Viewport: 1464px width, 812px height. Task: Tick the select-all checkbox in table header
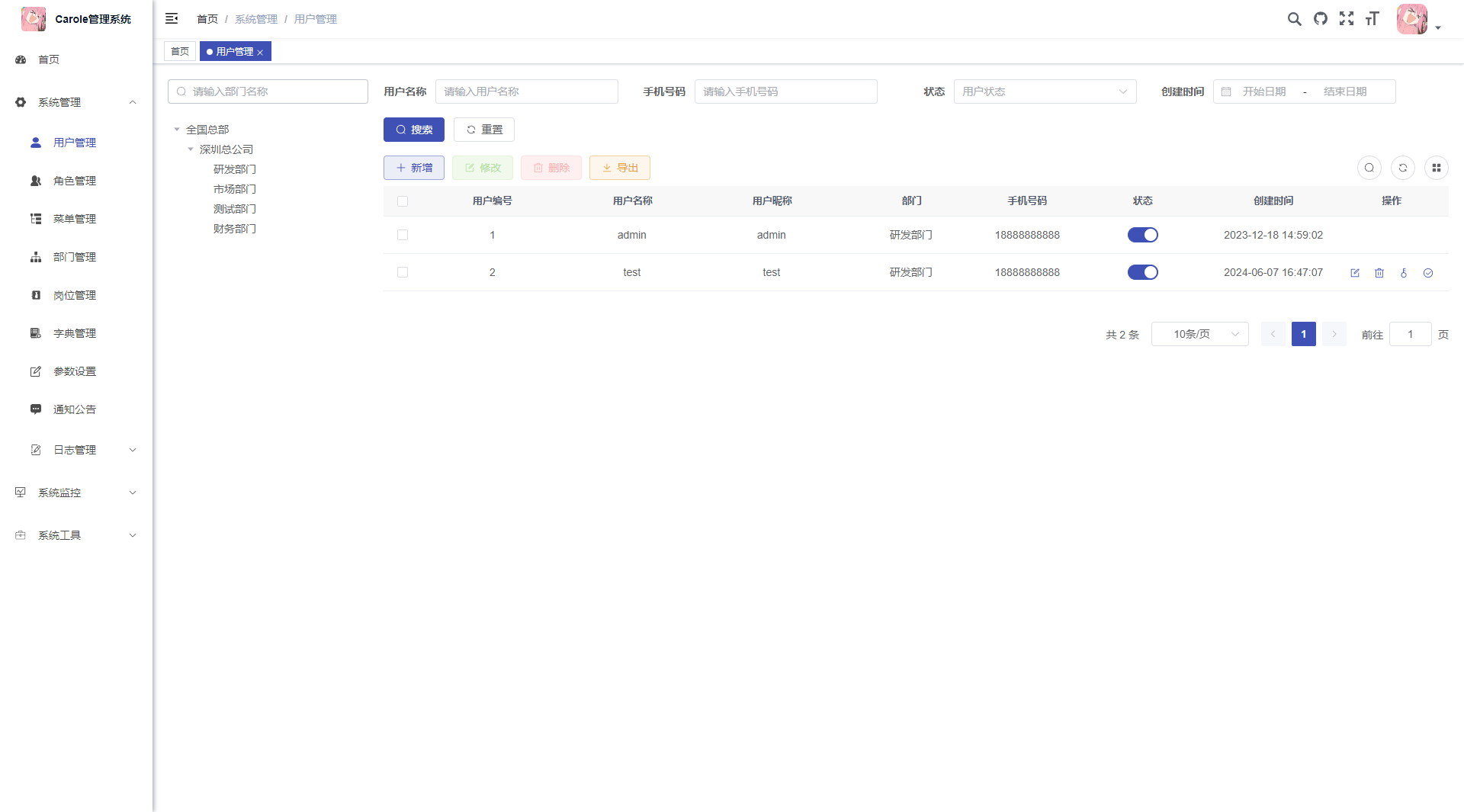coord(403,201)
